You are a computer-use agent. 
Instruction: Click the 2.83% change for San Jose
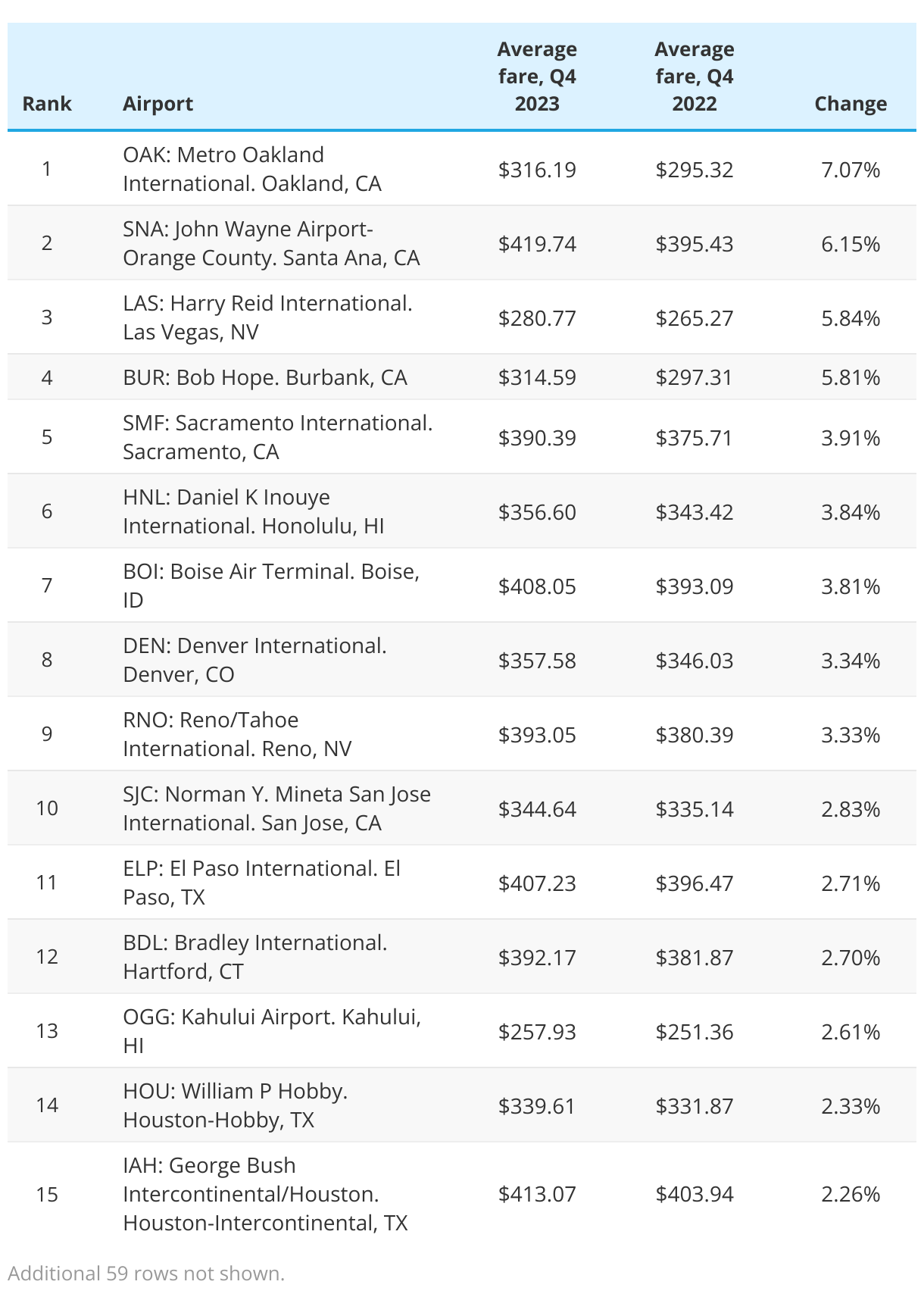pos(851,809)
